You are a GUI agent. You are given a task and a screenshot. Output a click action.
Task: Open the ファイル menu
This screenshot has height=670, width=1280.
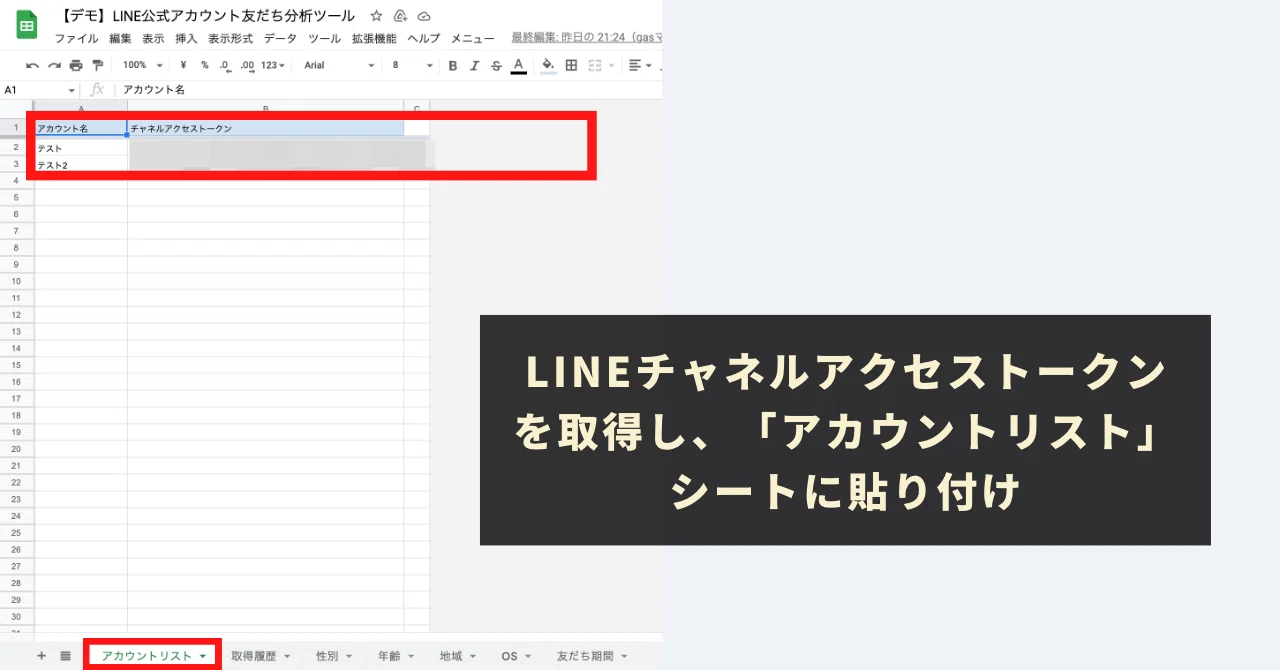click(x=76, y=38)
